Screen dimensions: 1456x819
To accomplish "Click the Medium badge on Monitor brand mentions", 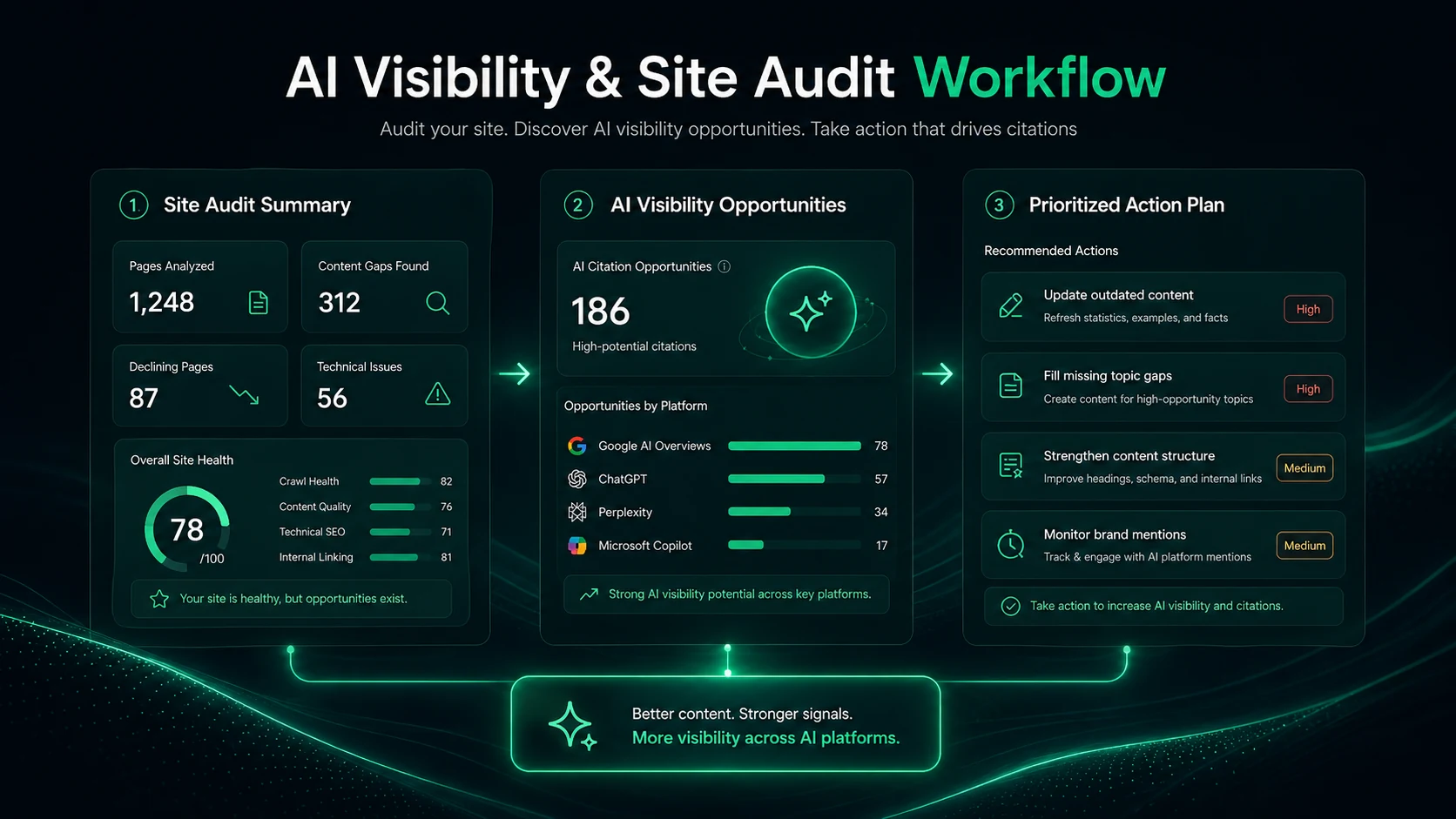I will (1304, 546).
